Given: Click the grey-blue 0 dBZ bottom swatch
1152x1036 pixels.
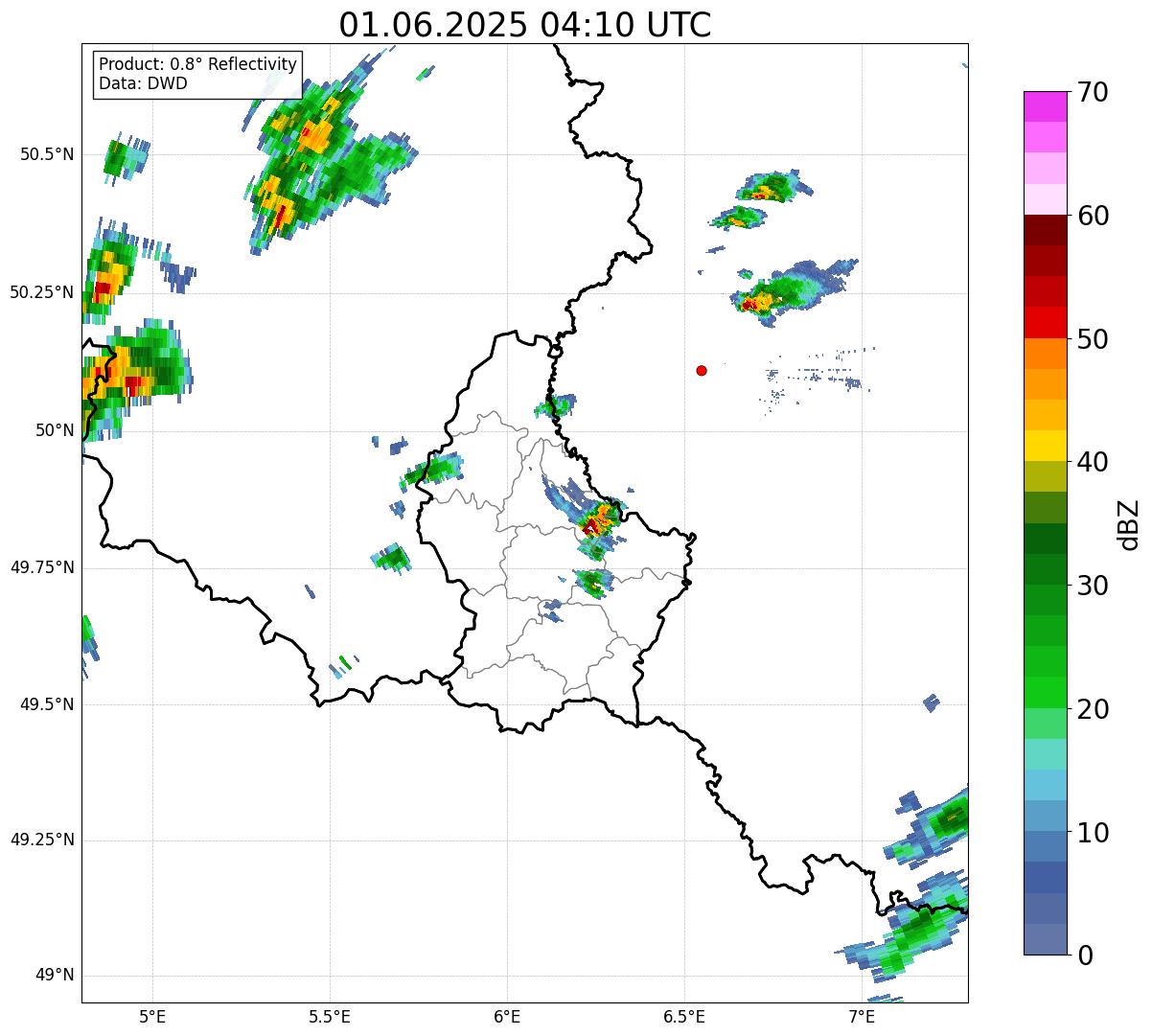Looking at the screenshot, I should pos(1045,939).
